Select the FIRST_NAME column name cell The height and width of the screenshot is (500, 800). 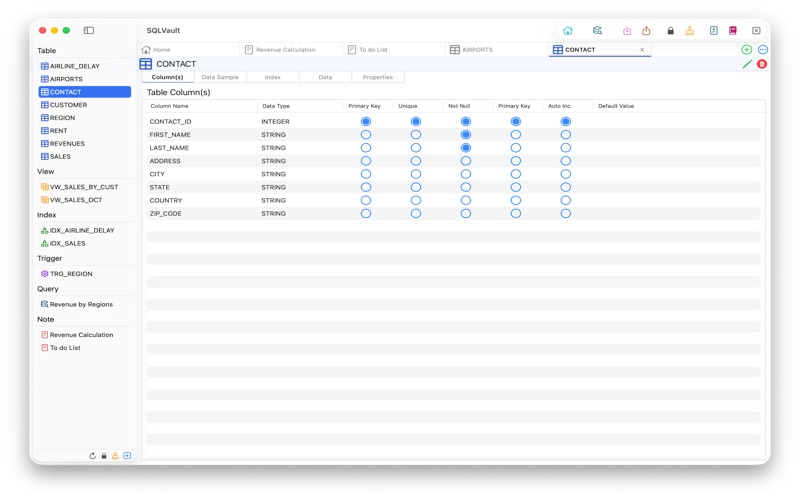[170, 135]
